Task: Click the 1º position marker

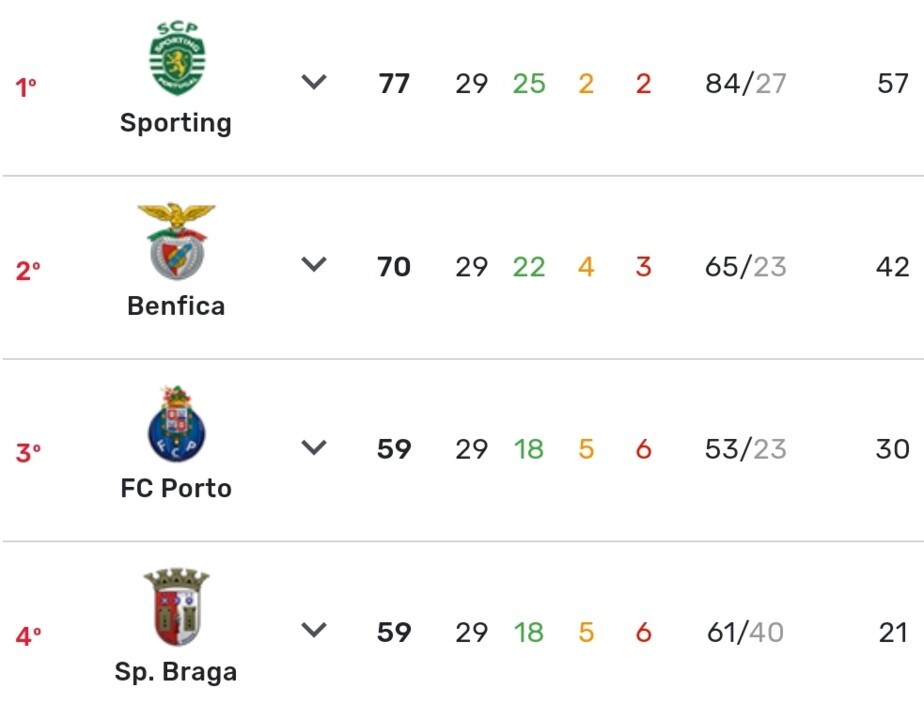Action: 26,88
